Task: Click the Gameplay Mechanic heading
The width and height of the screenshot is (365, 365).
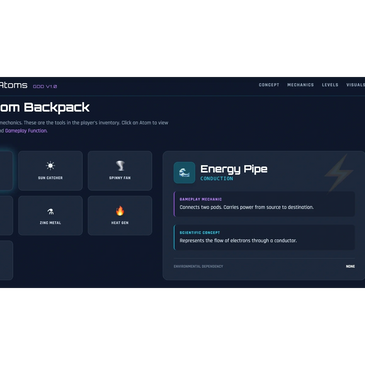Action: coord(201,199)
